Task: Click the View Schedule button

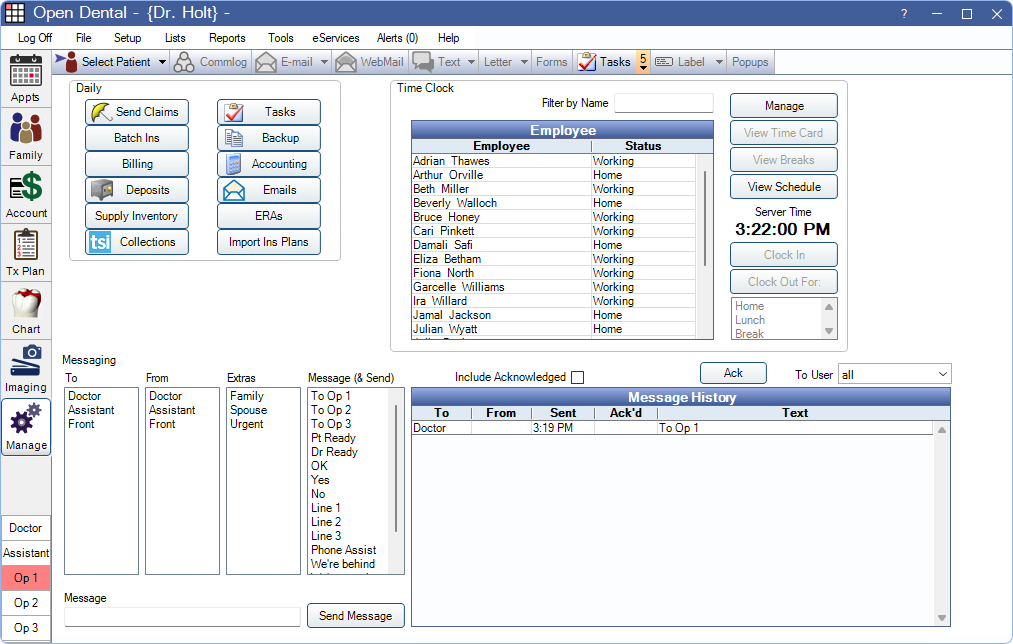Action: pyautogui.click(x=784, y=187)
